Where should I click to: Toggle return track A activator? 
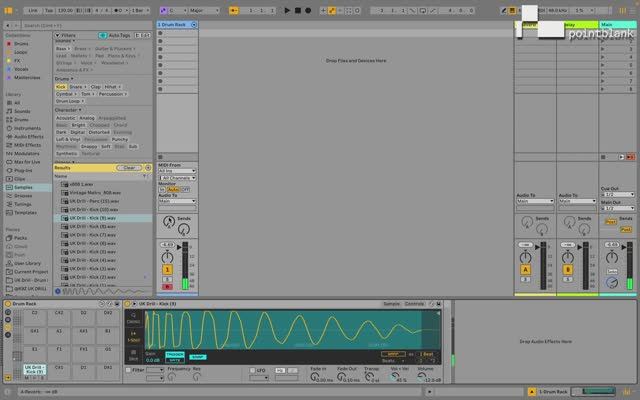pos(525,270)
